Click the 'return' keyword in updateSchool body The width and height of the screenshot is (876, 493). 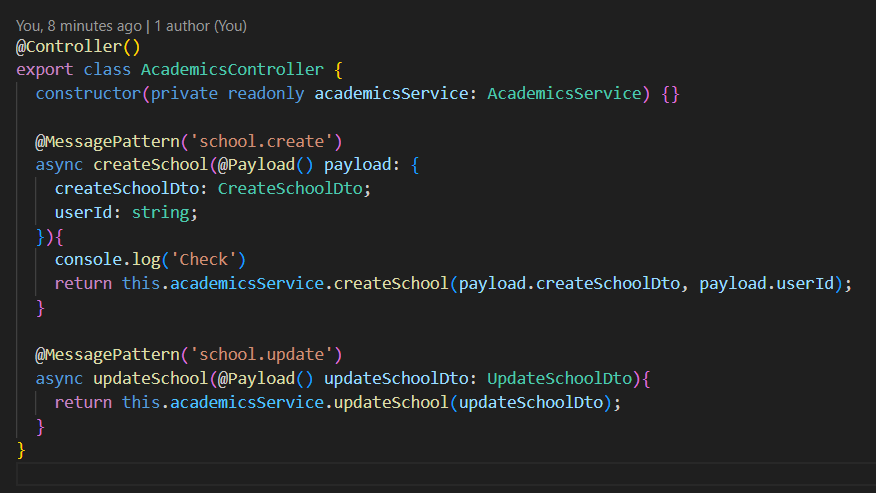click(x=83, y=402)
